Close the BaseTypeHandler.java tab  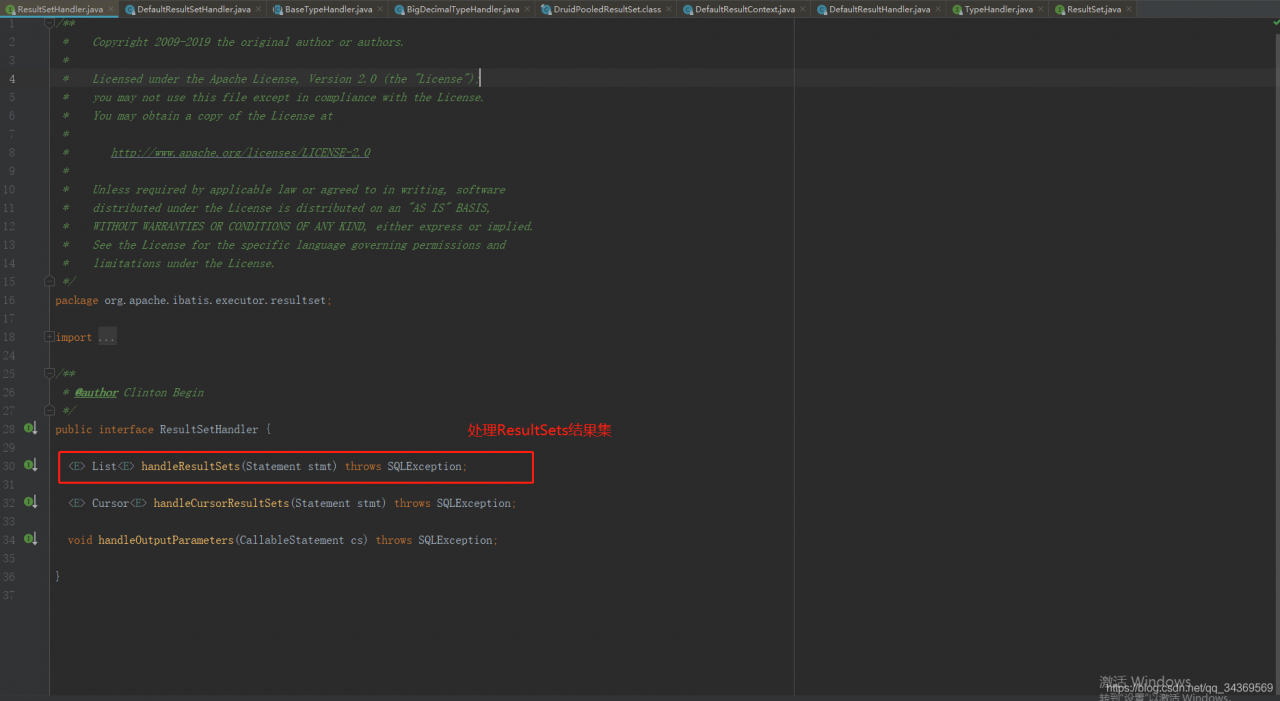380,9
